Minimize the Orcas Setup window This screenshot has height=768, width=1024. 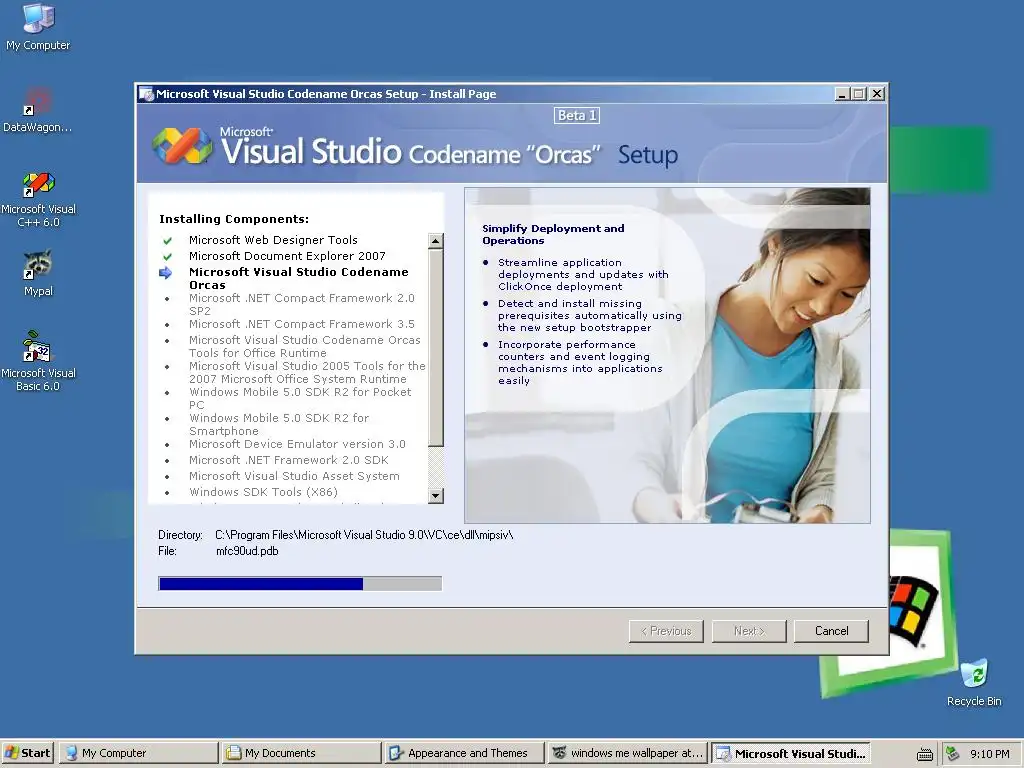[842, 94]
